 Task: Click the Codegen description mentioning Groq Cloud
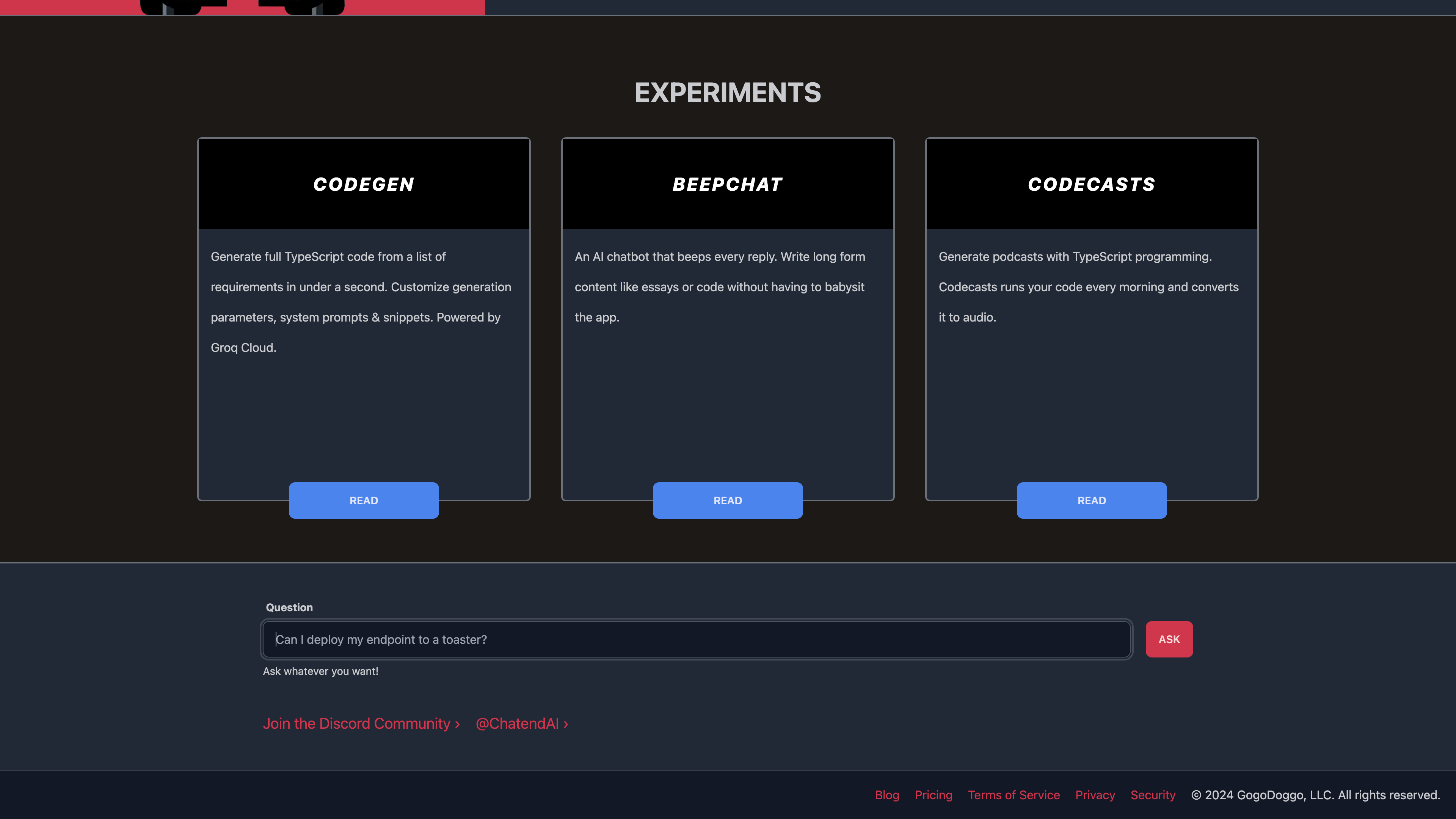click(x=361, y=302)
